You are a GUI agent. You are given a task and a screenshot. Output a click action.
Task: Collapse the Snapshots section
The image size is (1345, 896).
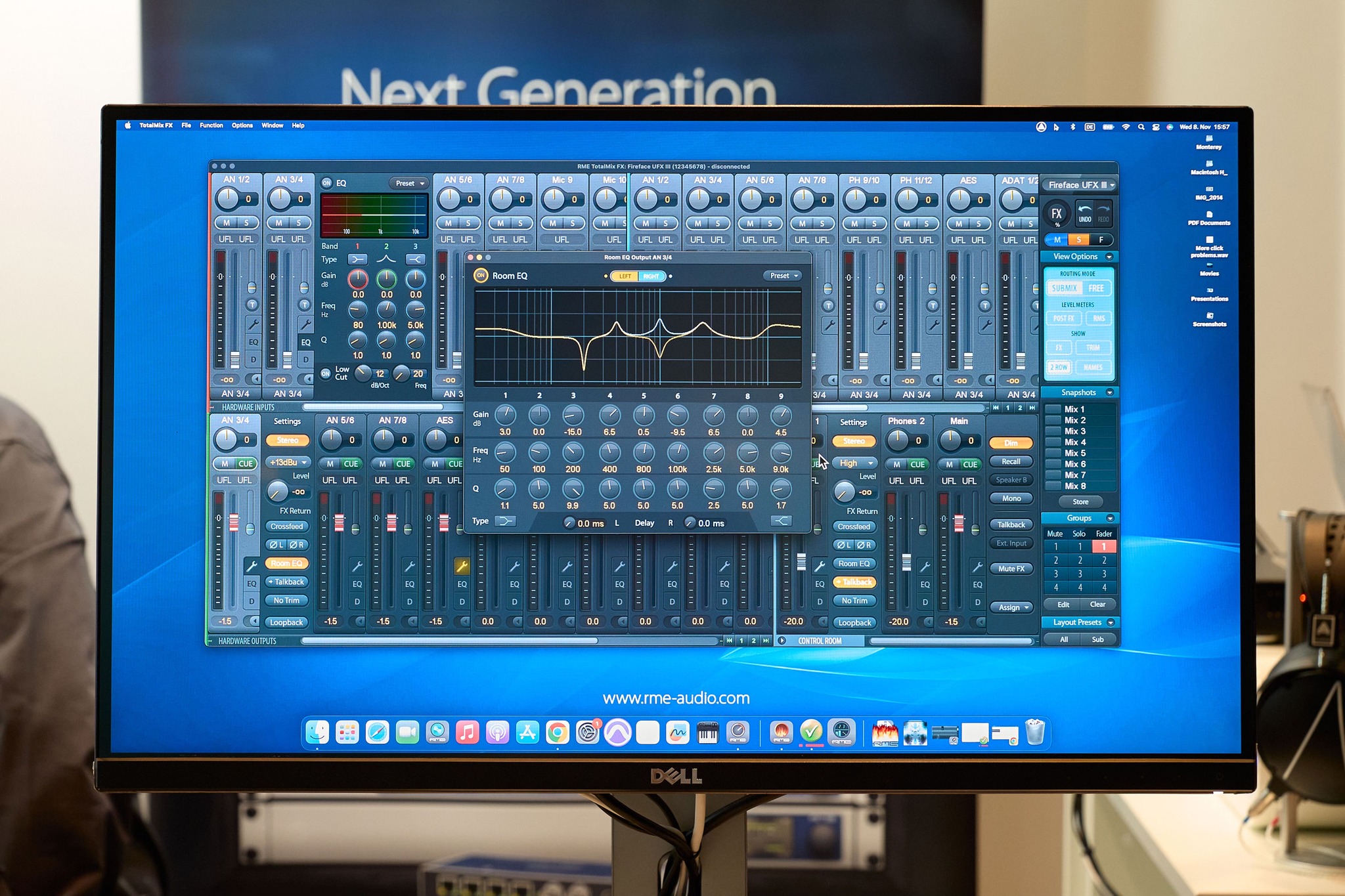(1109, 393)
